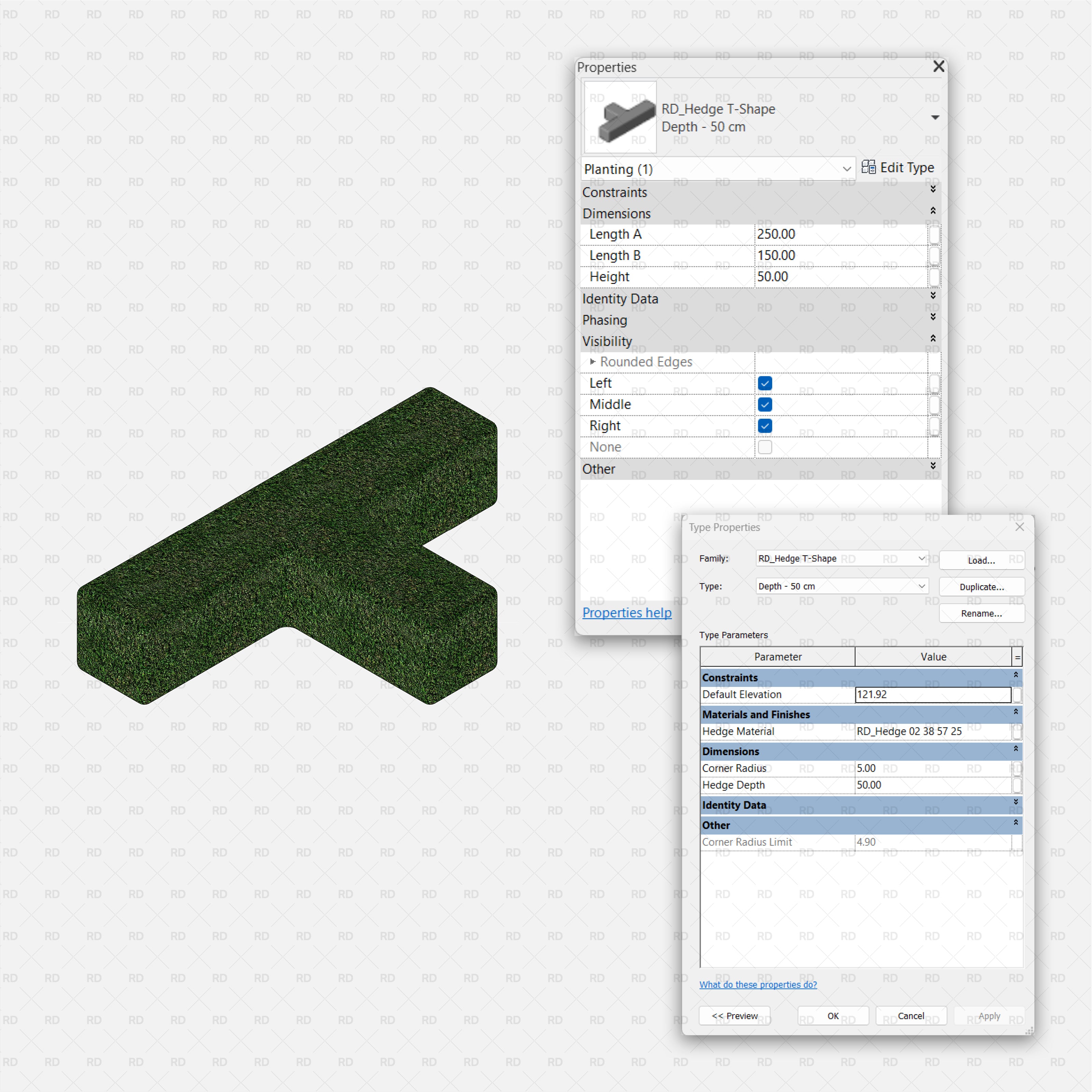Click the equals column header button
Viewport: 1092px width, 1092px height.
(1017, 657)
